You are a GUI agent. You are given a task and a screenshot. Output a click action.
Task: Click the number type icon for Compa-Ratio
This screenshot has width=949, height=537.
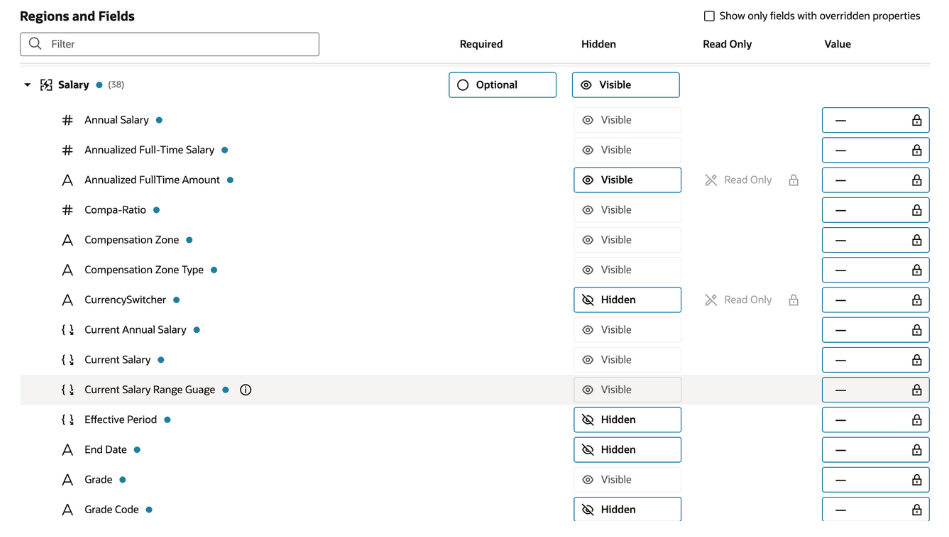(67, 210)
